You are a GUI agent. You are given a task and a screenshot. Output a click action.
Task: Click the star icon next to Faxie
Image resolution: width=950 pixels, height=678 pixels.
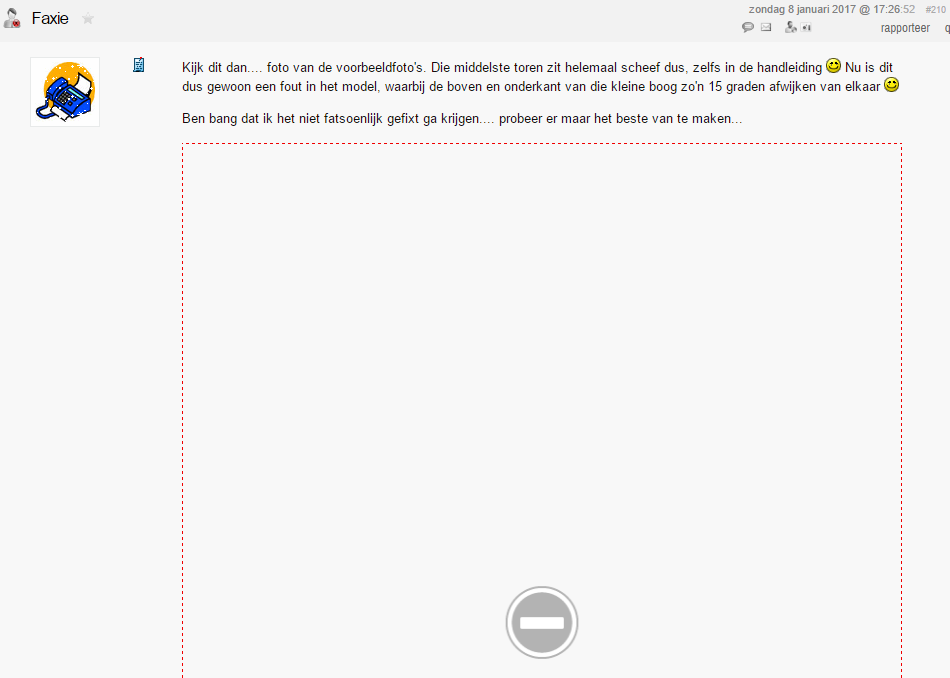pyautogui.click(x=88, y=19)
